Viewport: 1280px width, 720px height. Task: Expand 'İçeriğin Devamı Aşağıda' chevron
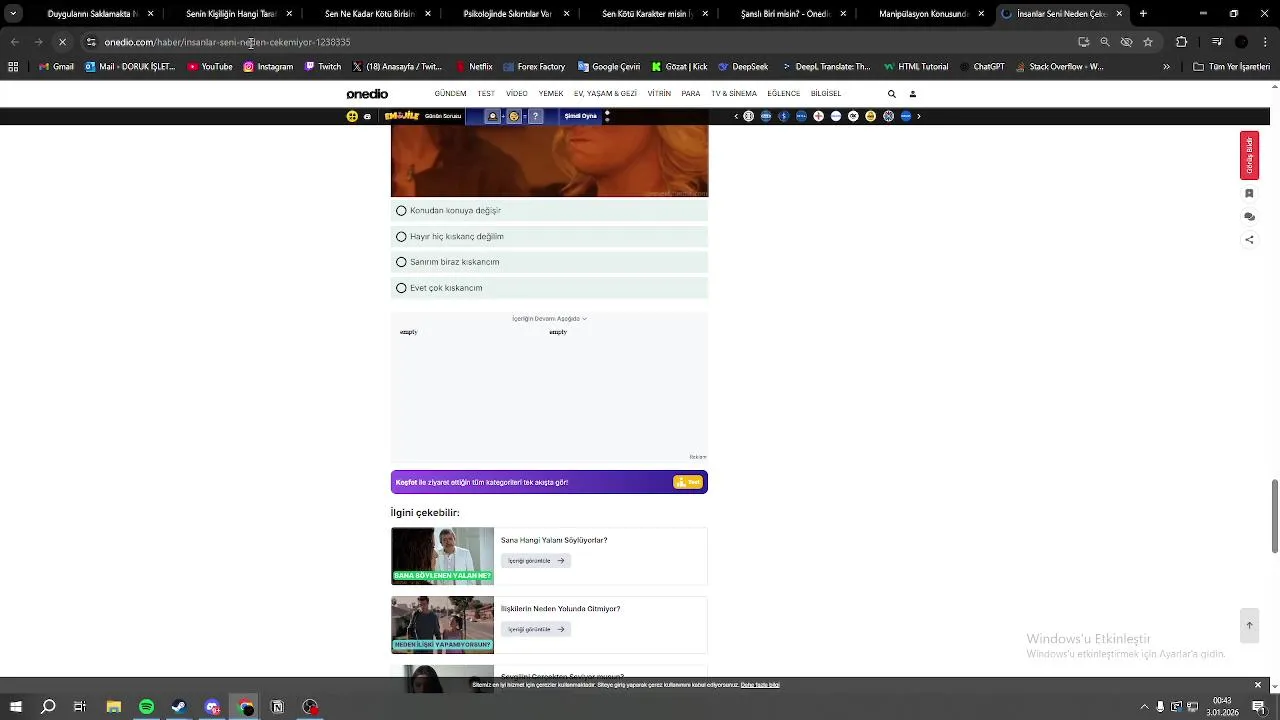pyautogui.click(x=584, y=319)
